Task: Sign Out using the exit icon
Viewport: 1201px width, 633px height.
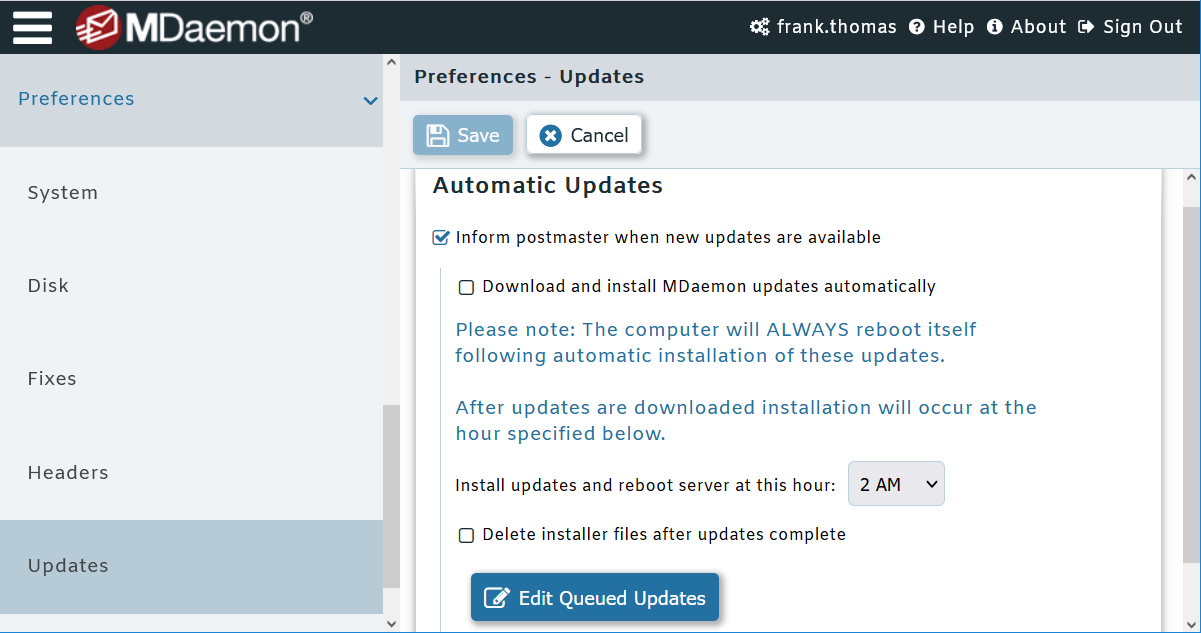Action: coord(1086,27)
